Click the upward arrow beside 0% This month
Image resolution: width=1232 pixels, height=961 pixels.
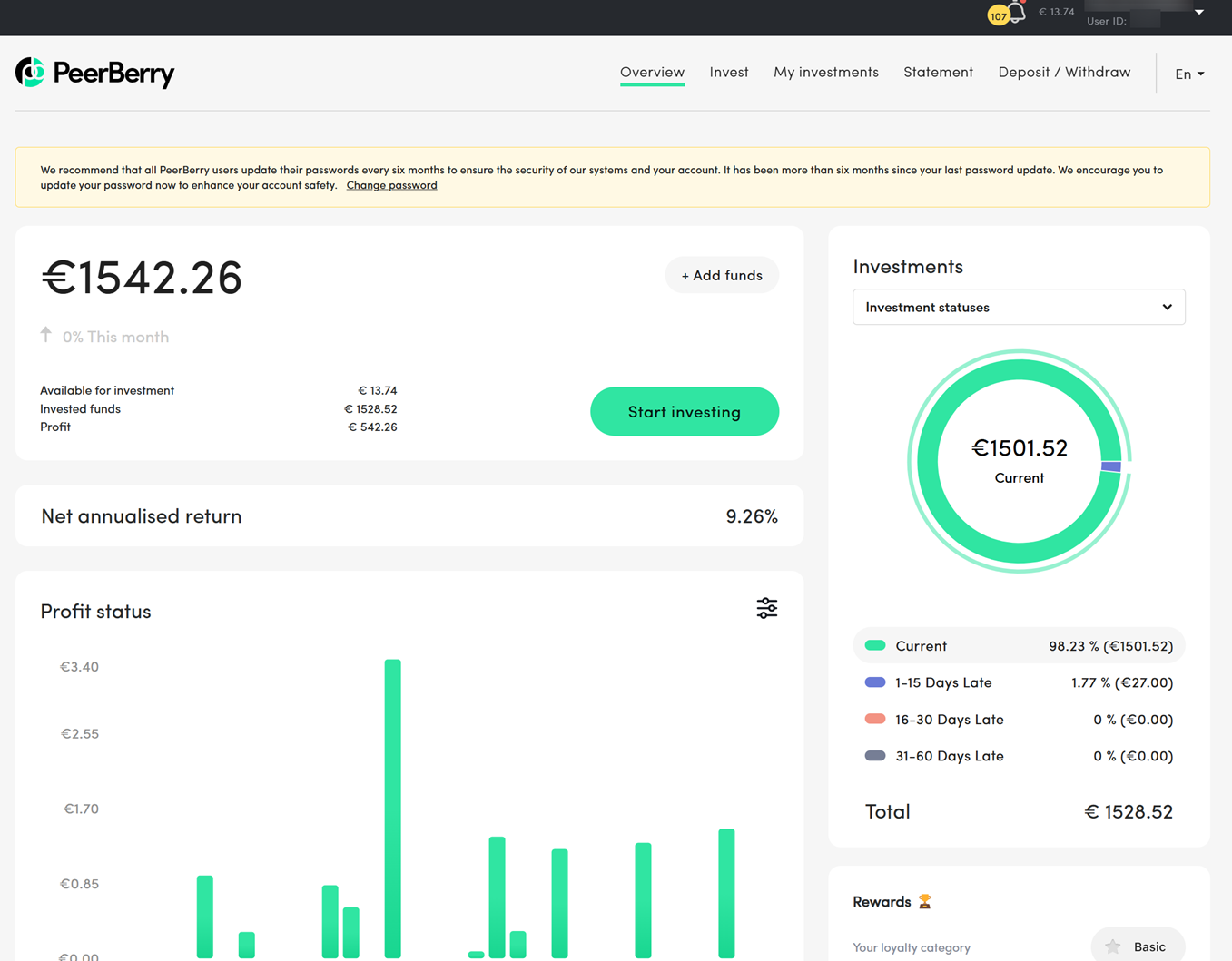[x=46, y=335]
